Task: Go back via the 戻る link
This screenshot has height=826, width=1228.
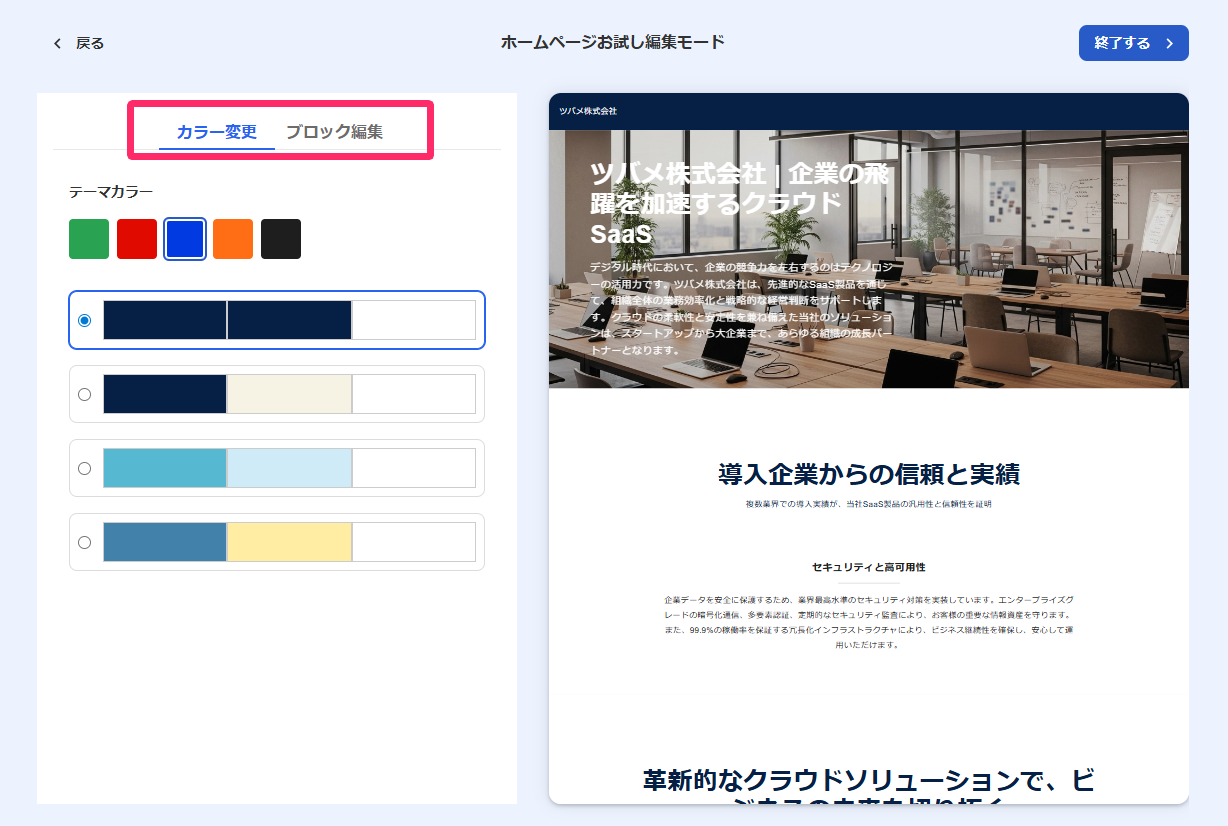Action: 90,43
